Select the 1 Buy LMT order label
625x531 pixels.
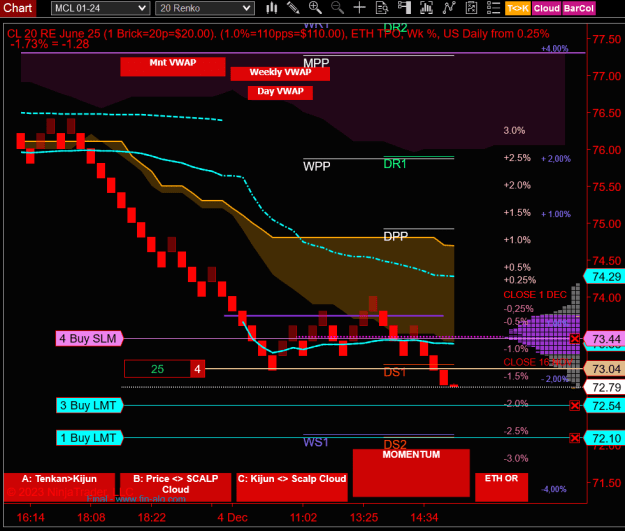(x=89, y=438)
